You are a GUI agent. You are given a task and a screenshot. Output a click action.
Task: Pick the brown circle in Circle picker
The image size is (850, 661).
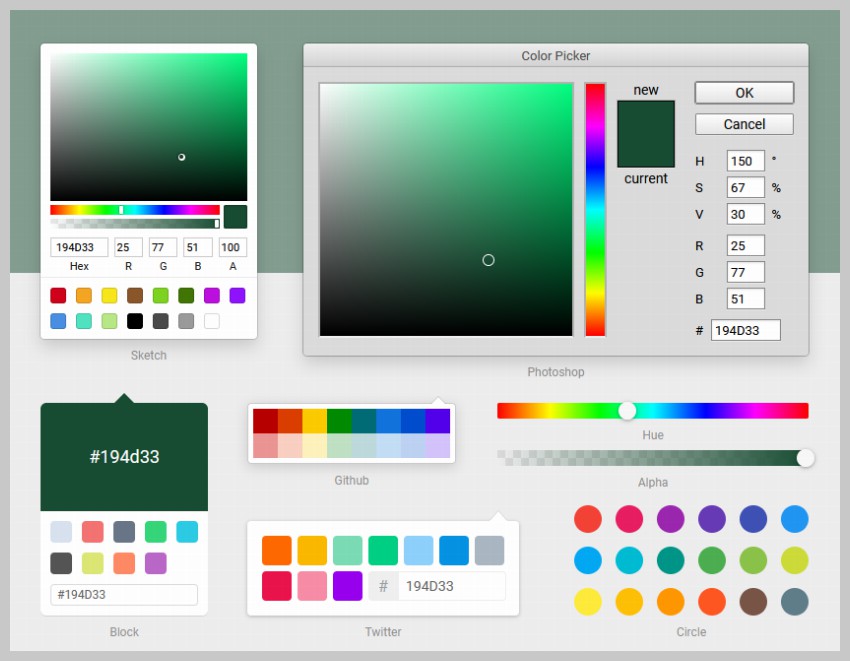coord(753,601)
